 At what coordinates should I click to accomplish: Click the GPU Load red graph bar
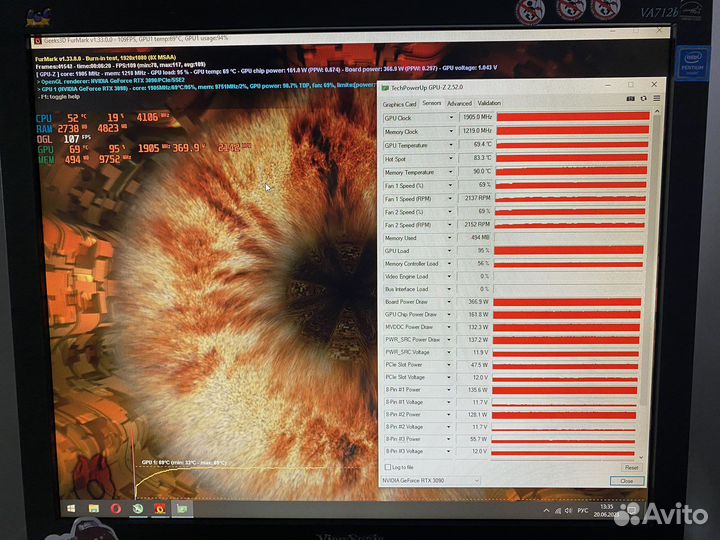tap(568, 250)
